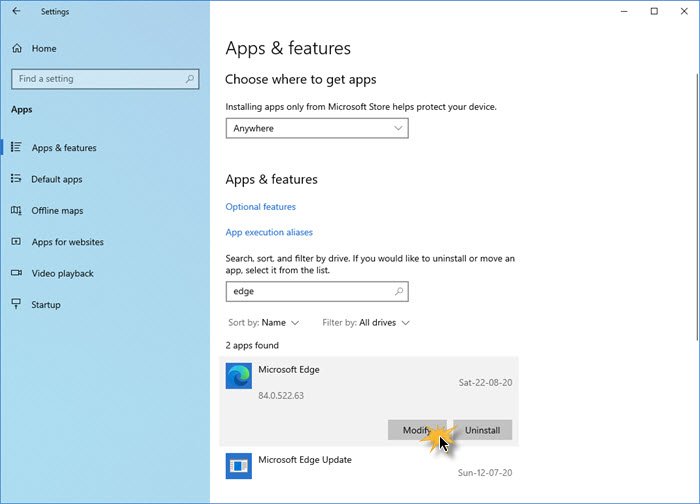Click magnifier in Find a setting box
700x504 pixels.
click(x=190, y=79)
